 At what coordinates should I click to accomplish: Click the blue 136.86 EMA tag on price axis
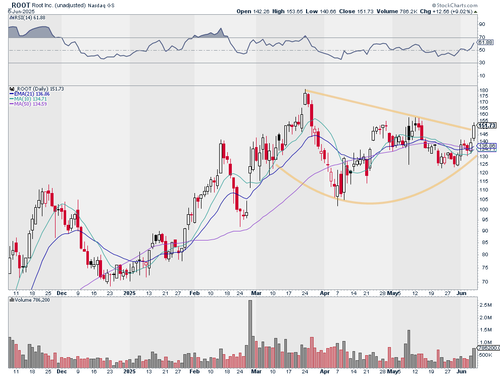point(487,145)
